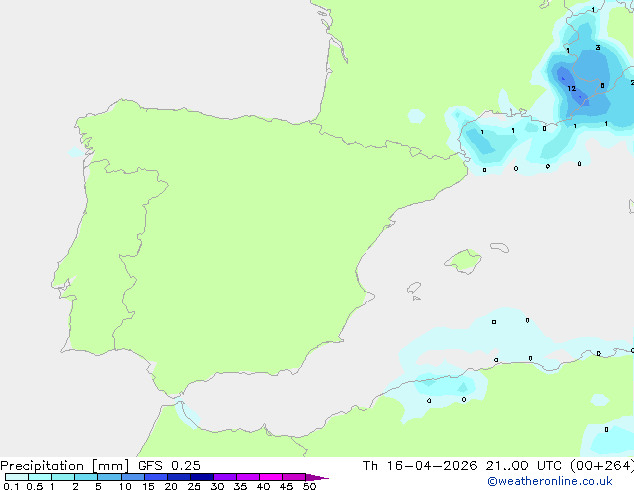Click the island of Menorca outline
Viewport: 634px width, 490px height.
[500, 247]
